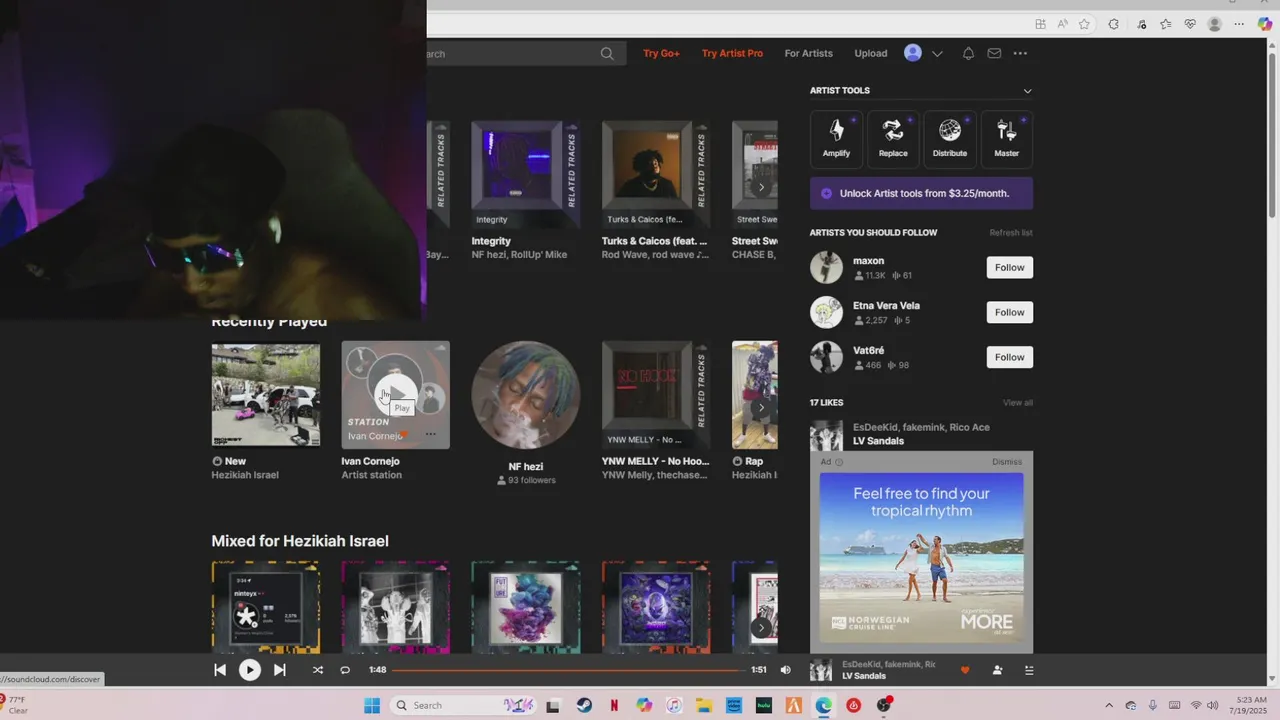
Task: Click the LV Sandals title in player
Action: pyautogui.click(x=864, y=676)
